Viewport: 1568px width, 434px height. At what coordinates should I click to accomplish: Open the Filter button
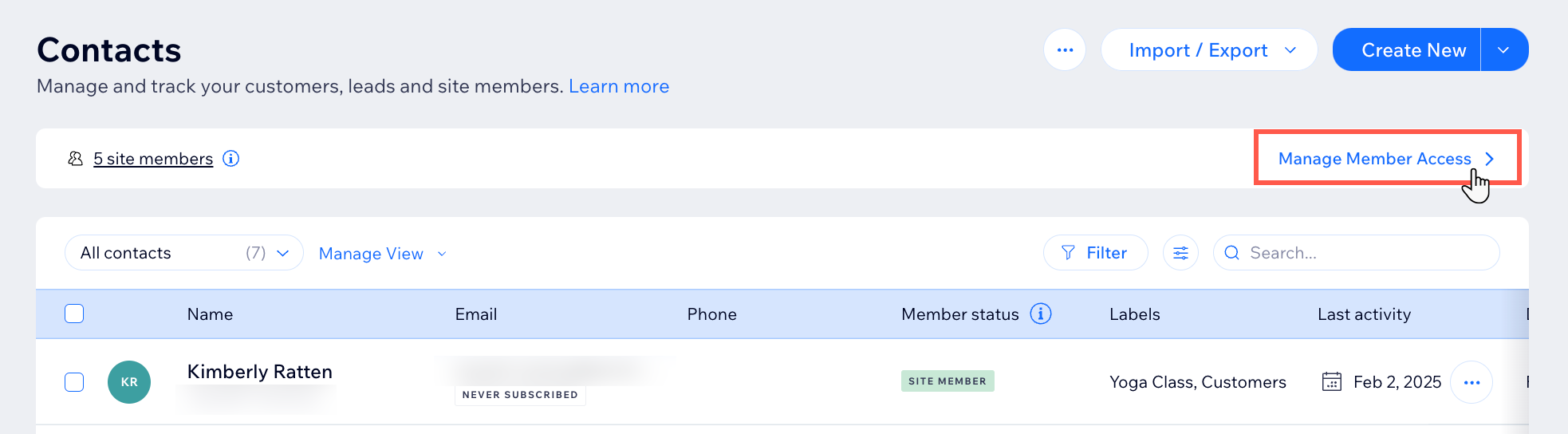coord(1096,253)
